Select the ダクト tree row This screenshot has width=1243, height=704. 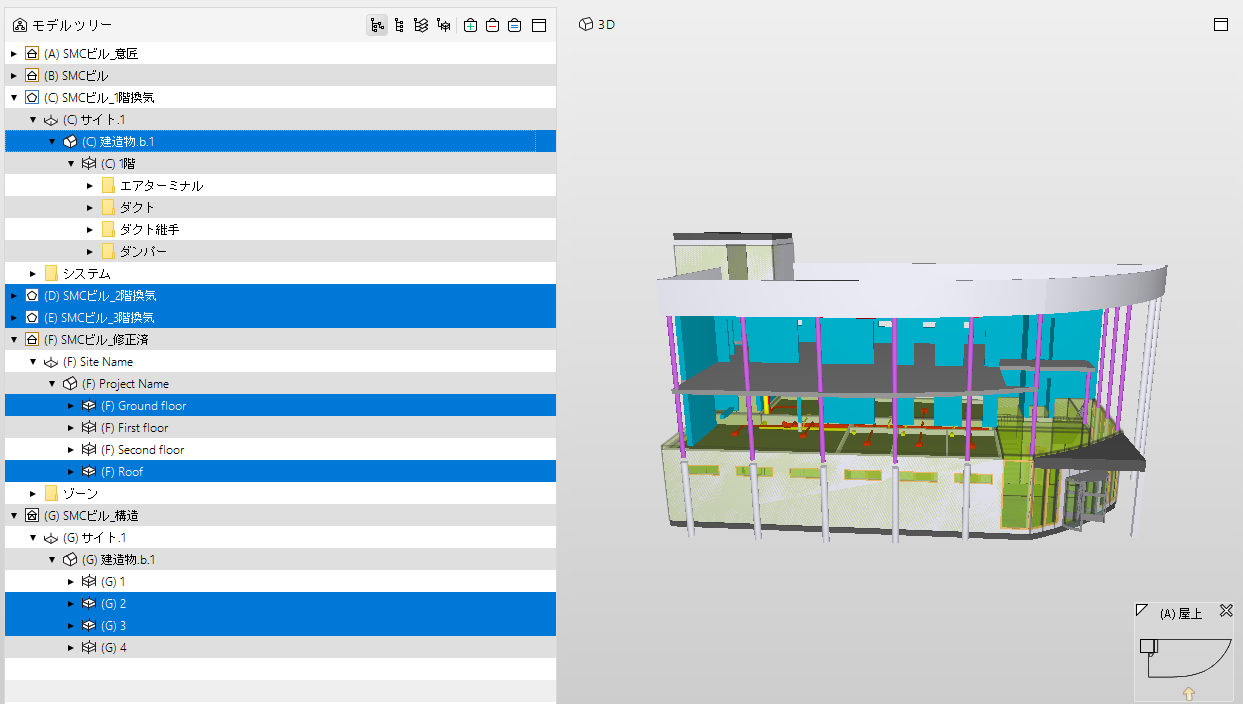pos(280,207)
